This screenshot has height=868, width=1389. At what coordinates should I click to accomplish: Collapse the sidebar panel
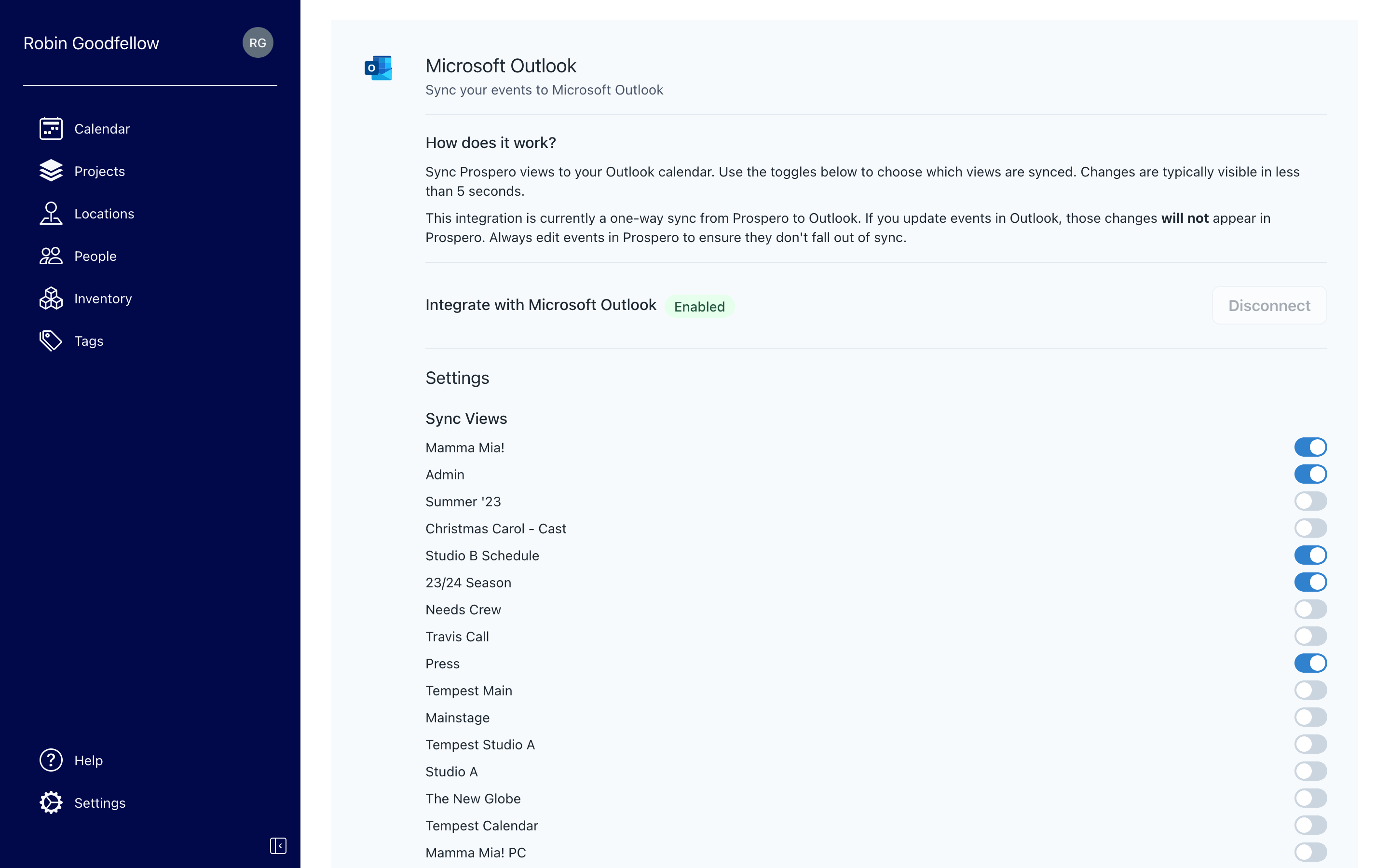tap(278, 846)
